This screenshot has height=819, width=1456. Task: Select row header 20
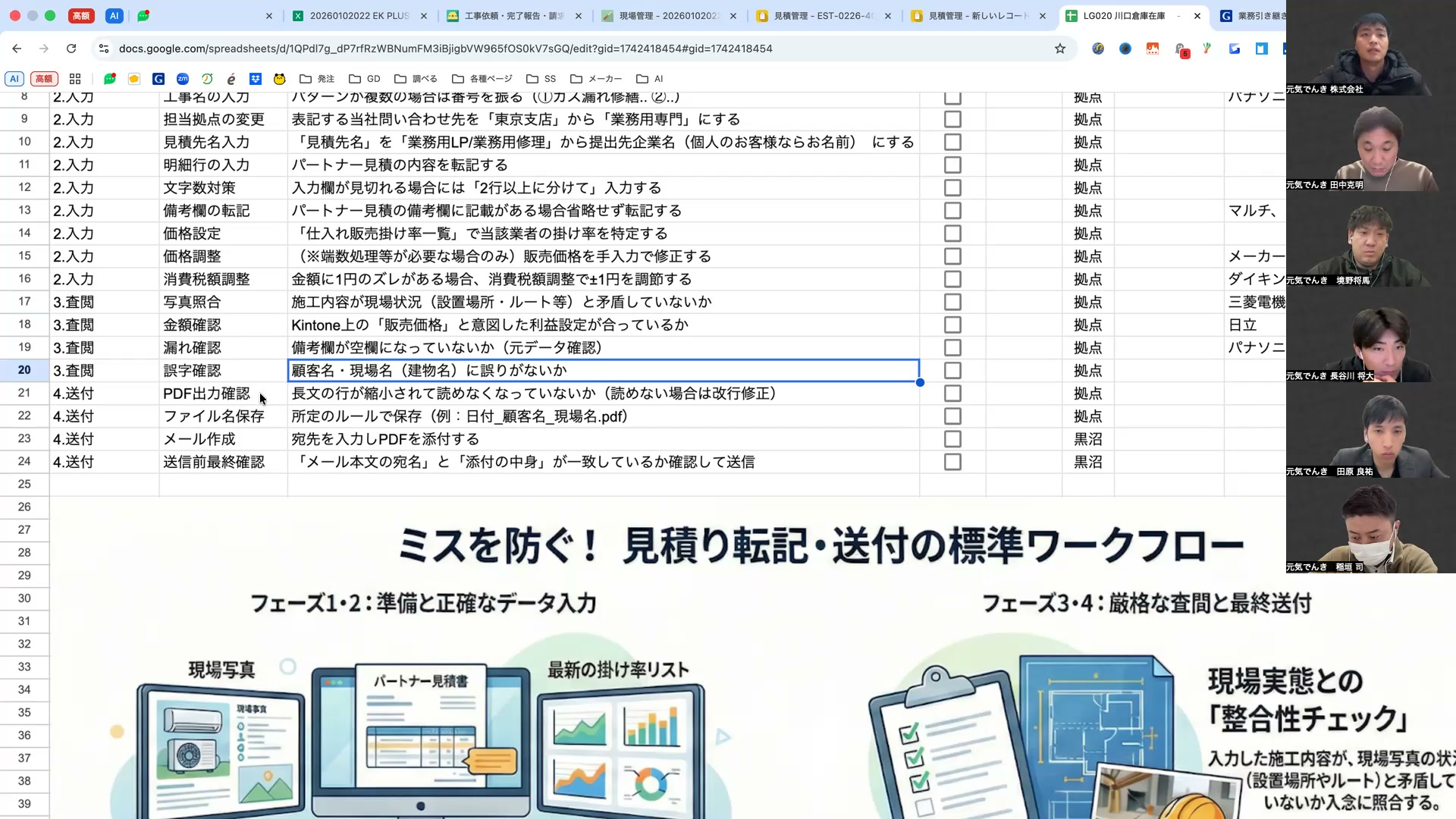[x=24, y=371]
